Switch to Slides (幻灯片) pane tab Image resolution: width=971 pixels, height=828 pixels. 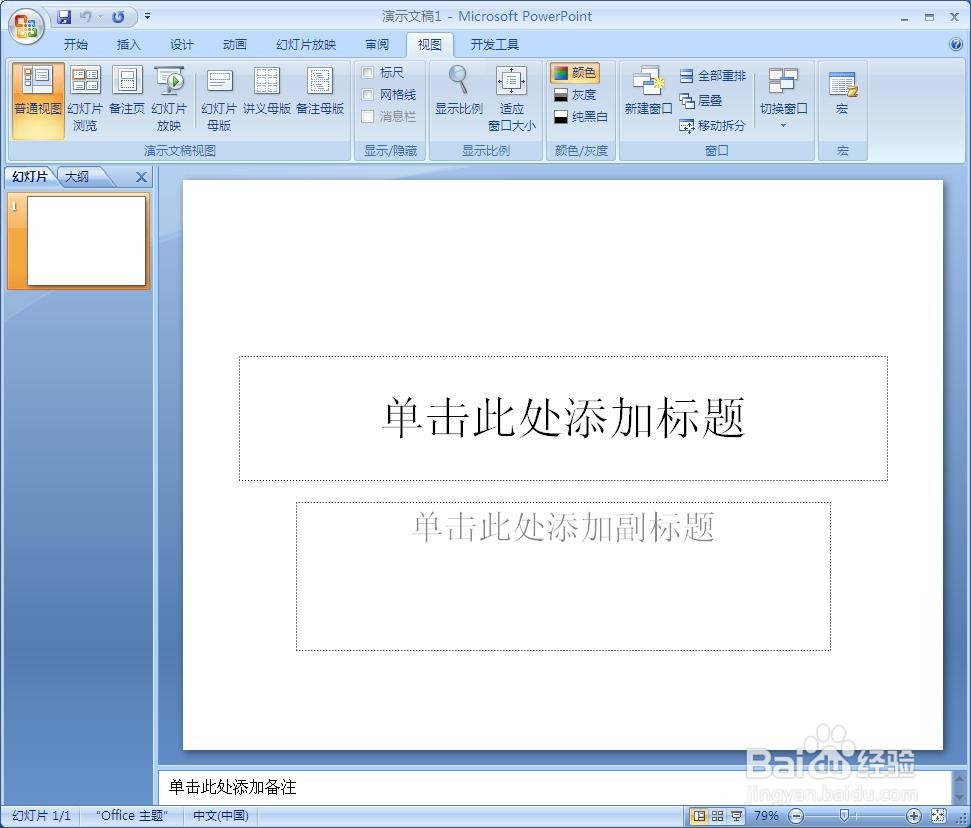(30, 176)
